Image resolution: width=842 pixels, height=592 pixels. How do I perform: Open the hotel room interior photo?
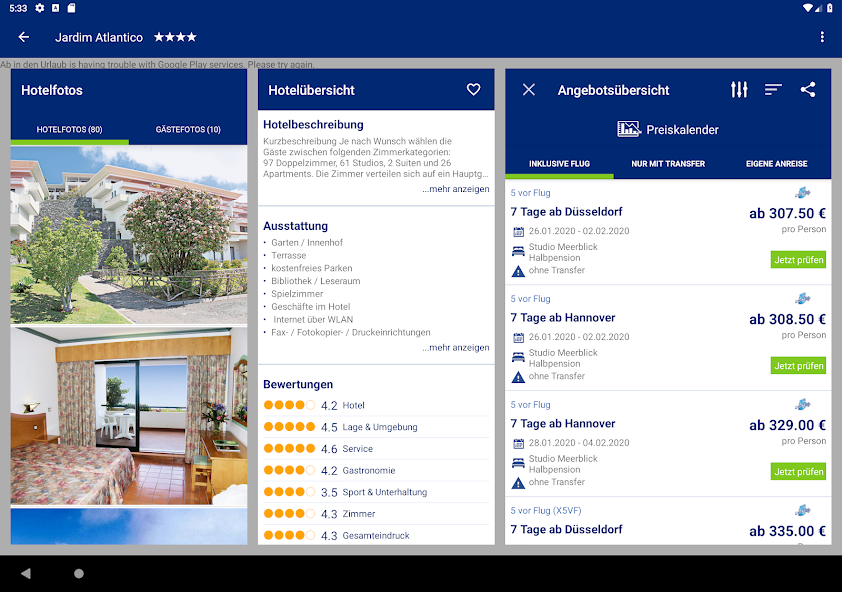[x=129, y=415]
